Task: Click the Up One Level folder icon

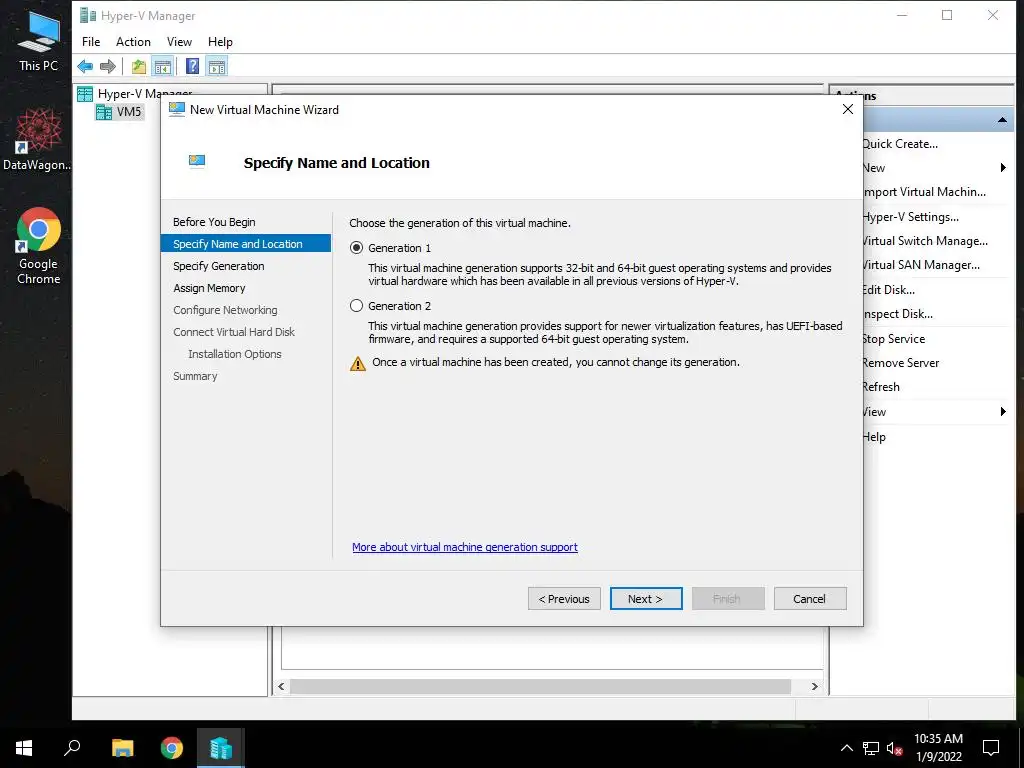Action: [138, 66]
